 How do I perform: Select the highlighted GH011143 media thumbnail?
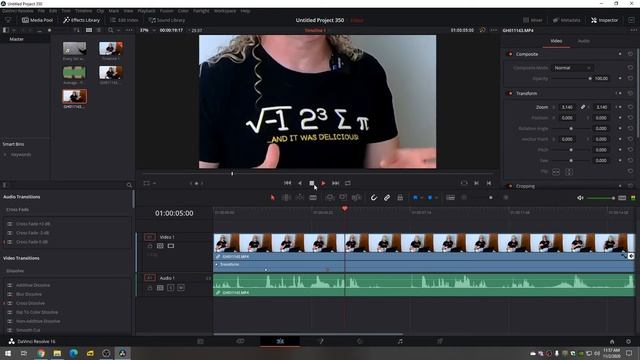(74, 97)
